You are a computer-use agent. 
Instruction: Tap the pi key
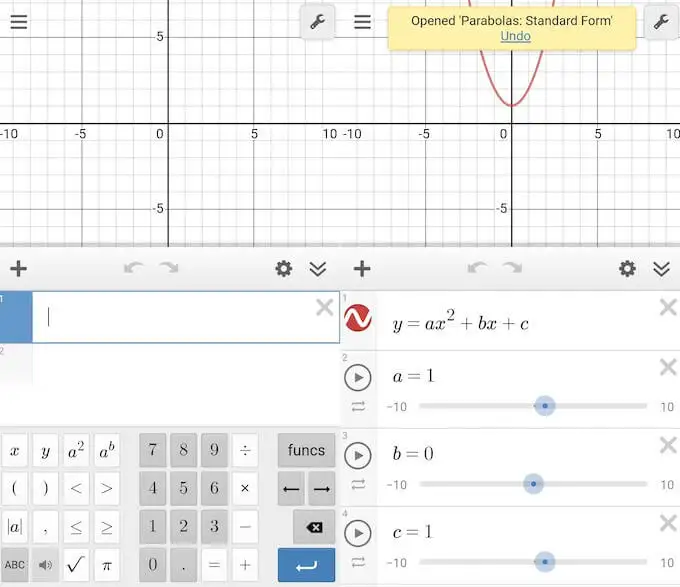(x=107, y=565)
